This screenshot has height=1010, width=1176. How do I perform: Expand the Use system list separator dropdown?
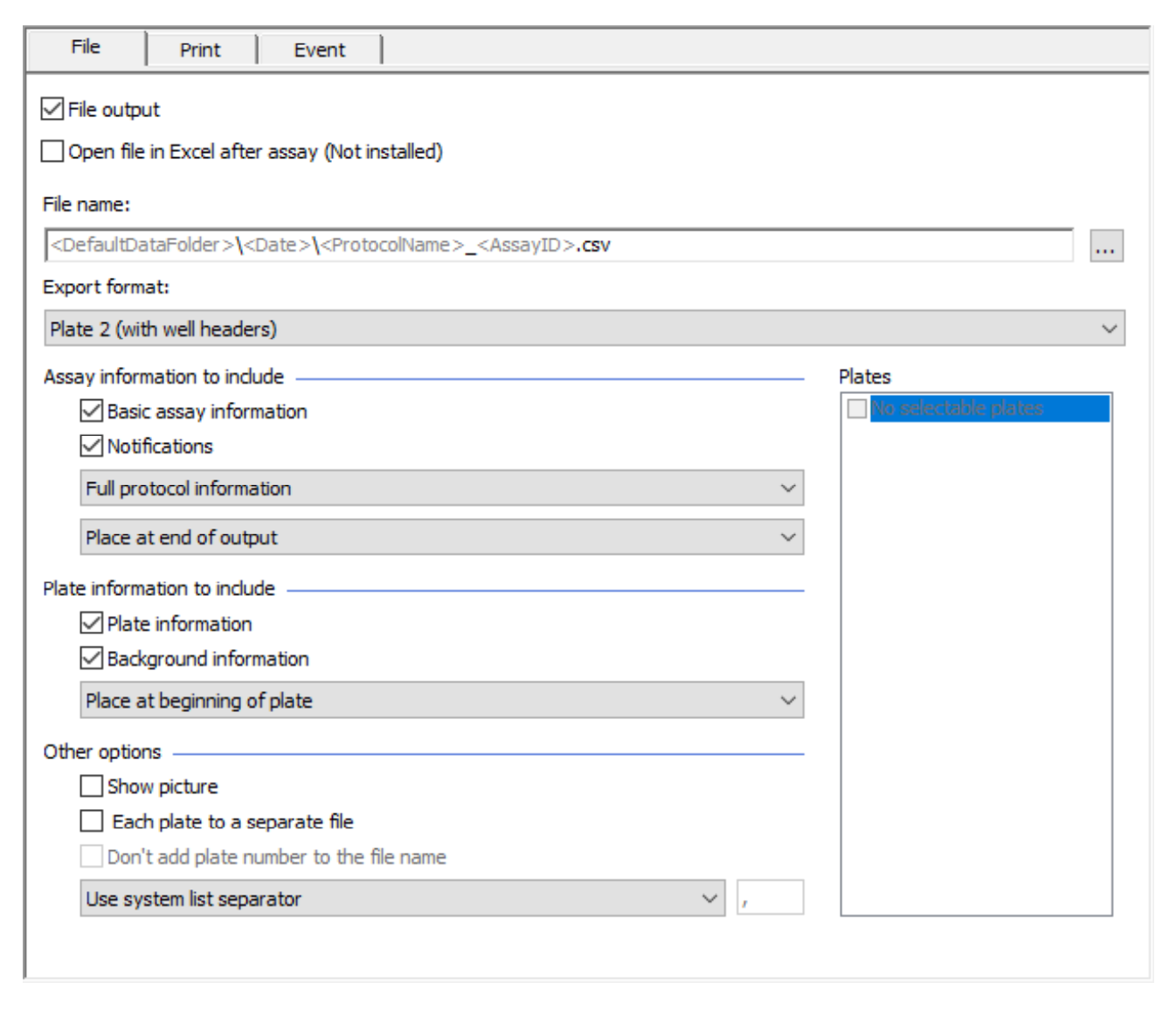[x=709, y=896]
